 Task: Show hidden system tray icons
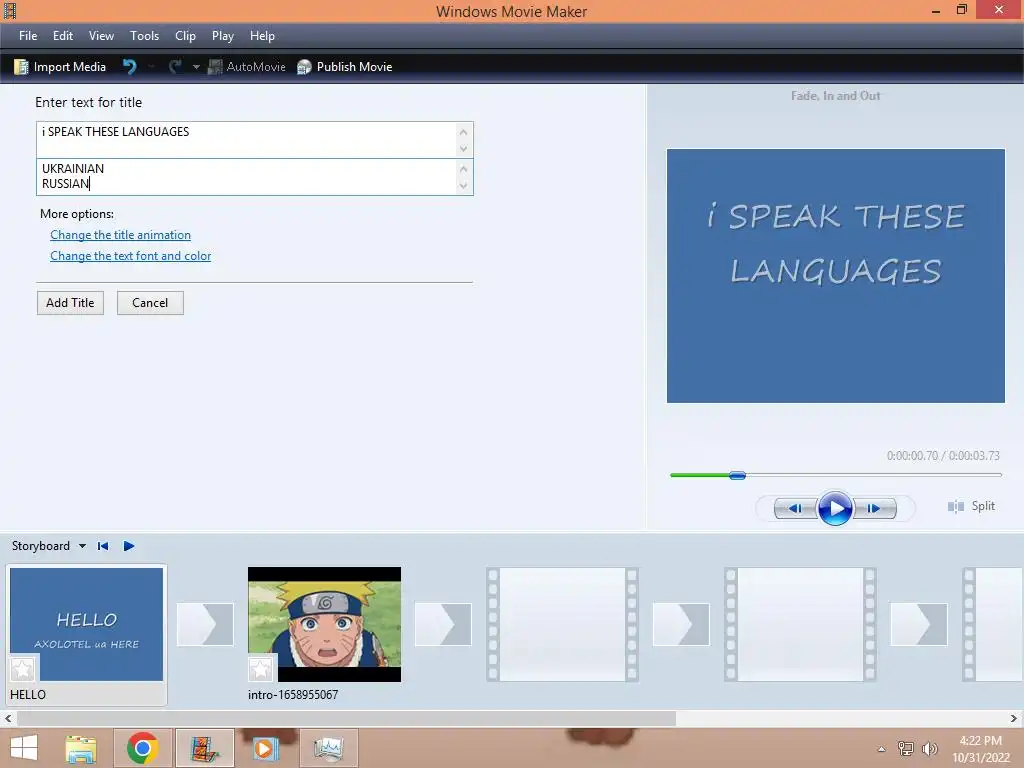pyautogui.click(x=881, y=749)
